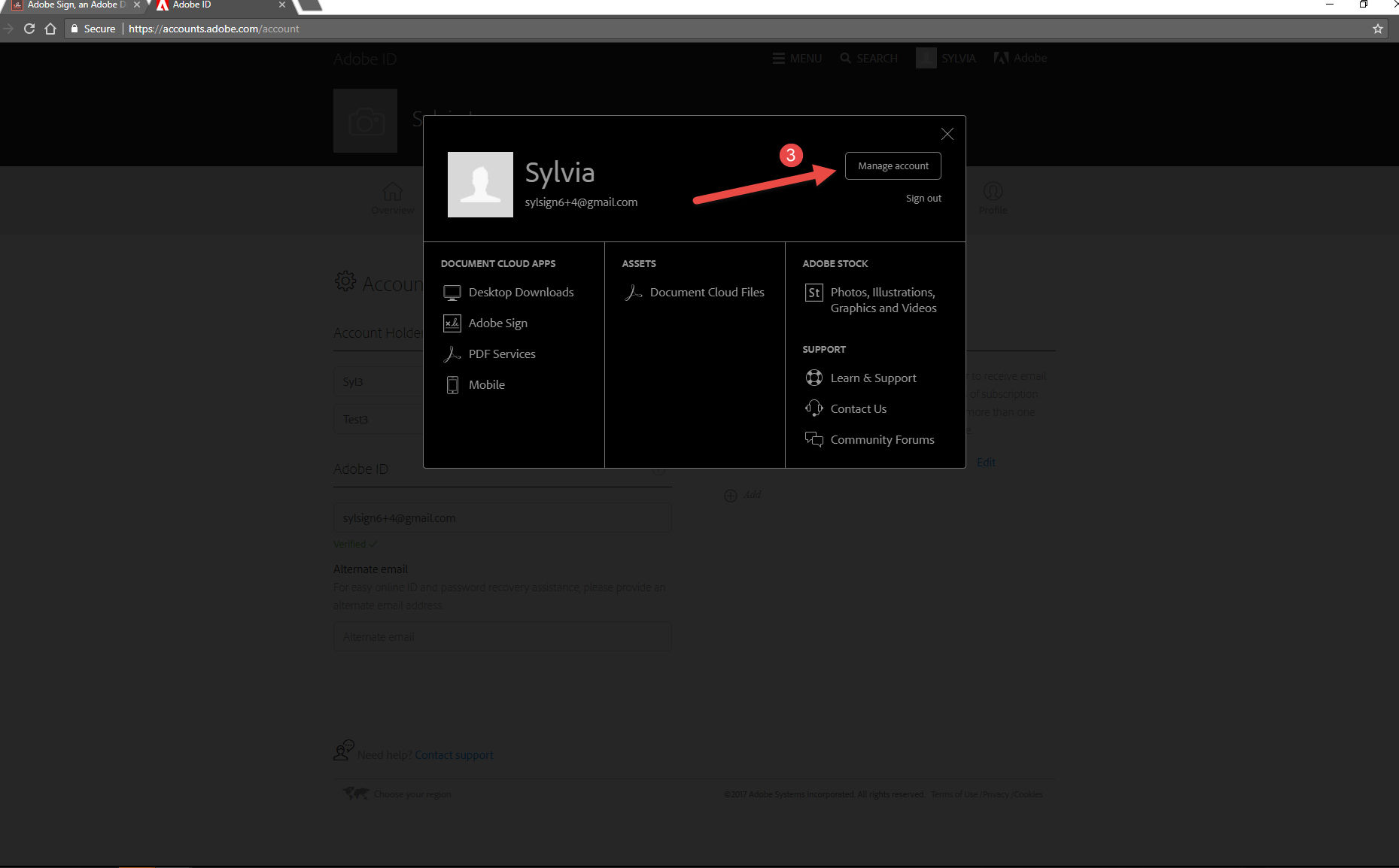Click the ADOBE STOCK heading
Screen dimensions: 1399x868
coord(835,263)
